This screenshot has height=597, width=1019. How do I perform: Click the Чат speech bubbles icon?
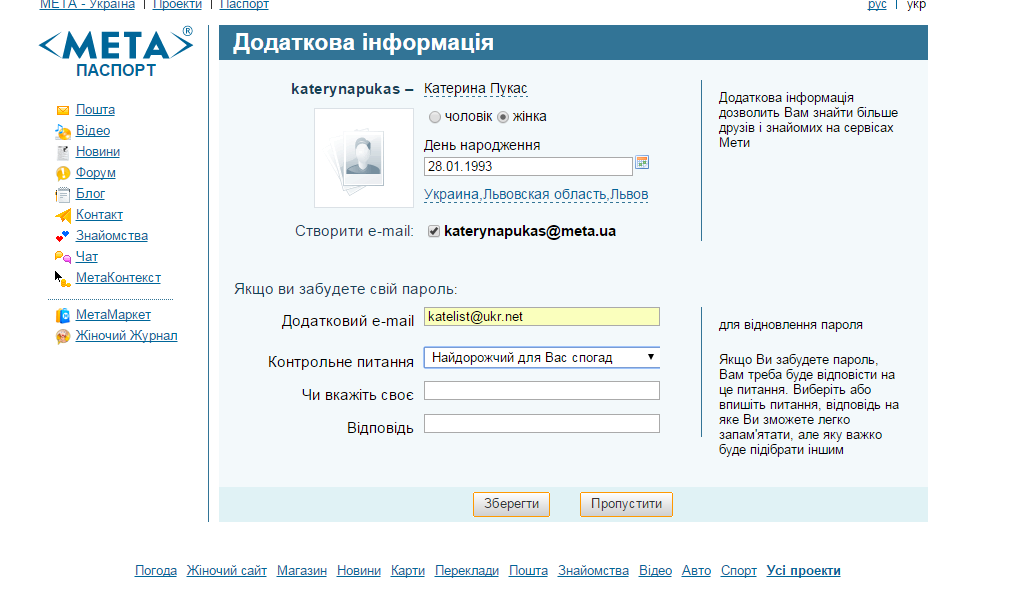tap(63, 257)
